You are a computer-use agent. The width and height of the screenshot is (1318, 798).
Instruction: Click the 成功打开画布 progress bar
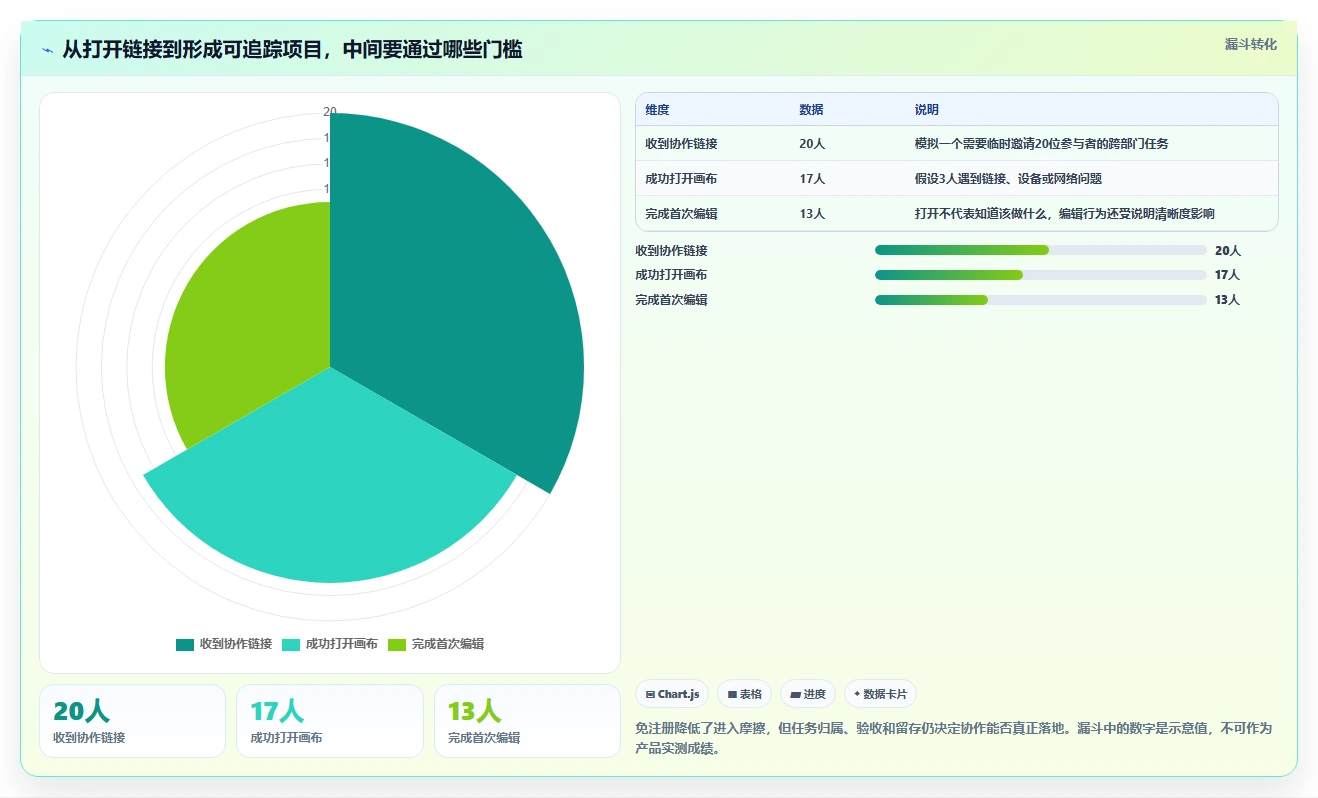1040,275
